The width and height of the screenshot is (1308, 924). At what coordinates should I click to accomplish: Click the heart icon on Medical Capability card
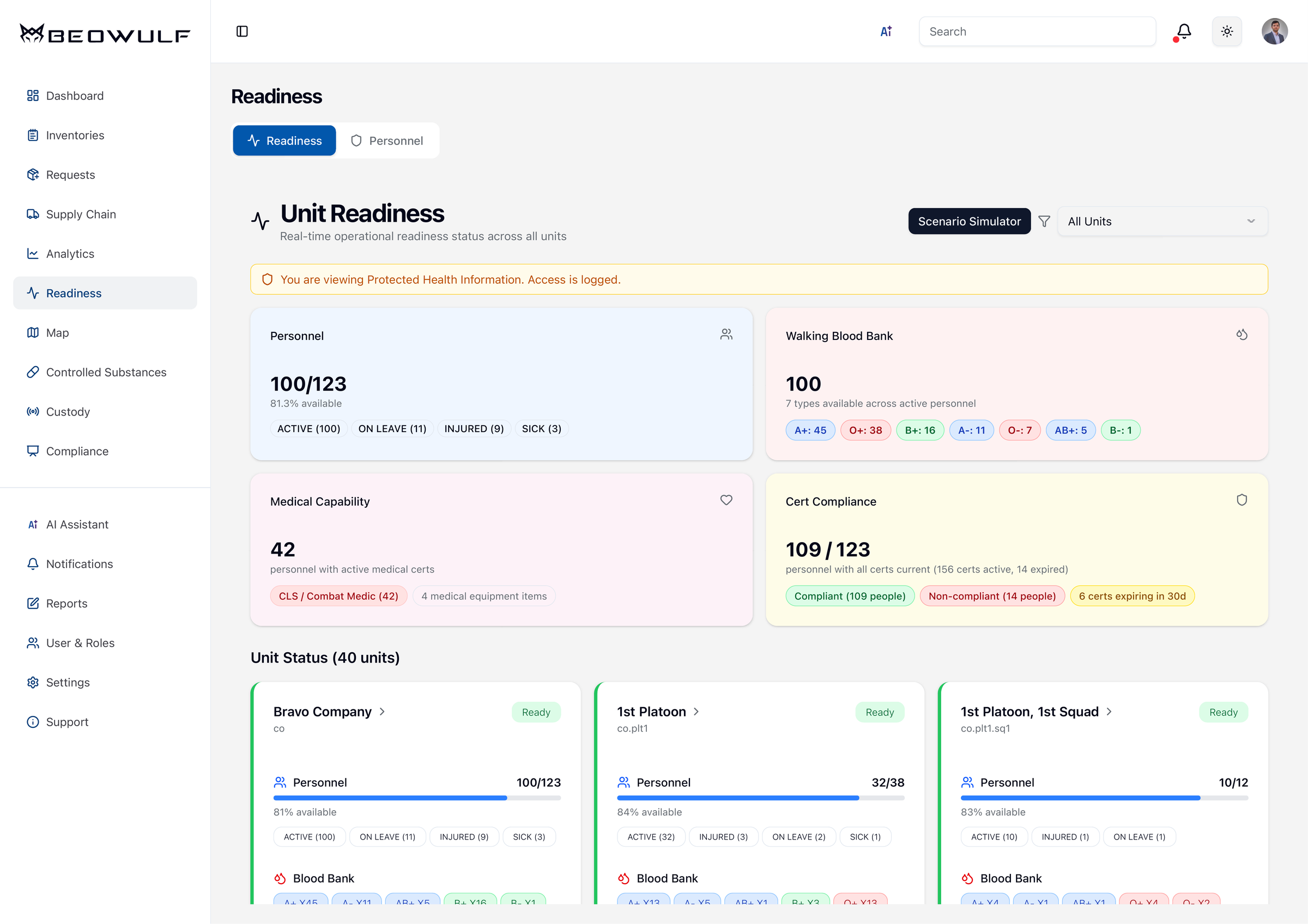point(726,500)
